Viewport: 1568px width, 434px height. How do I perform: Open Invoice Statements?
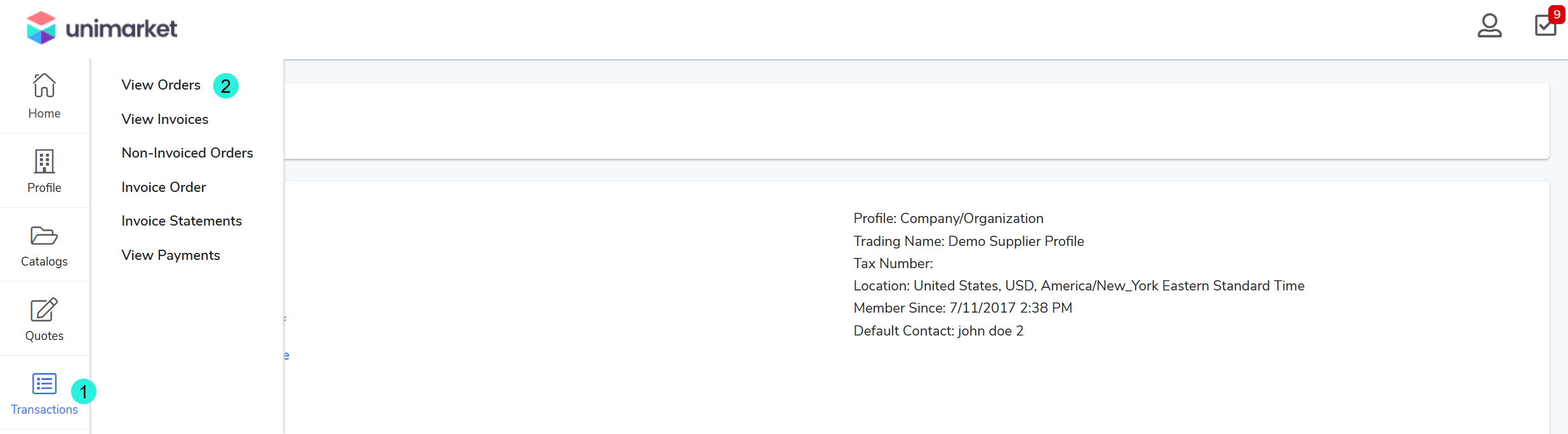[x=182, y=221]
